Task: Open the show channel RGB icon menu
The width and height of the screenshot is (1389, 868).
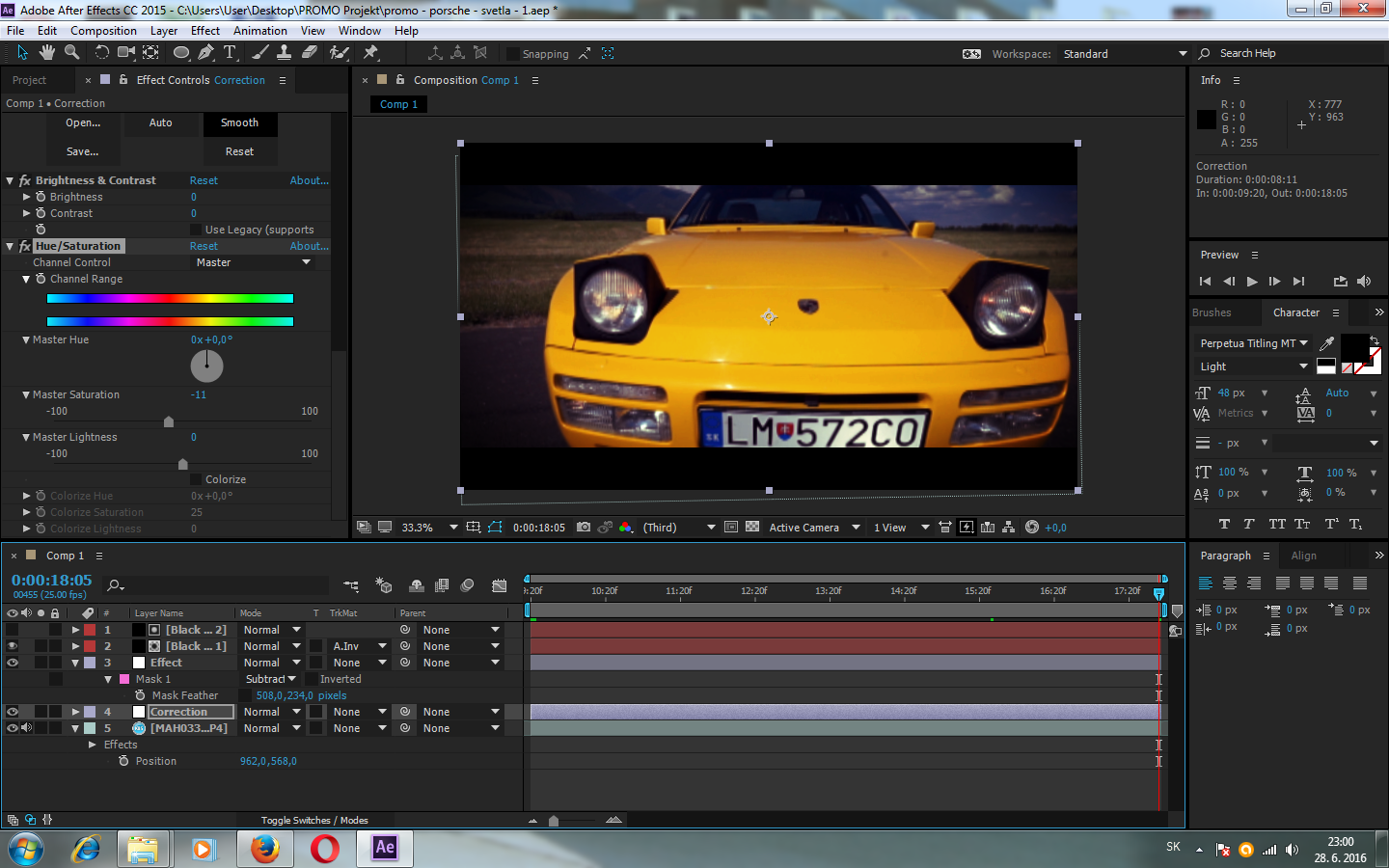Action: click(x=626, y=528)
